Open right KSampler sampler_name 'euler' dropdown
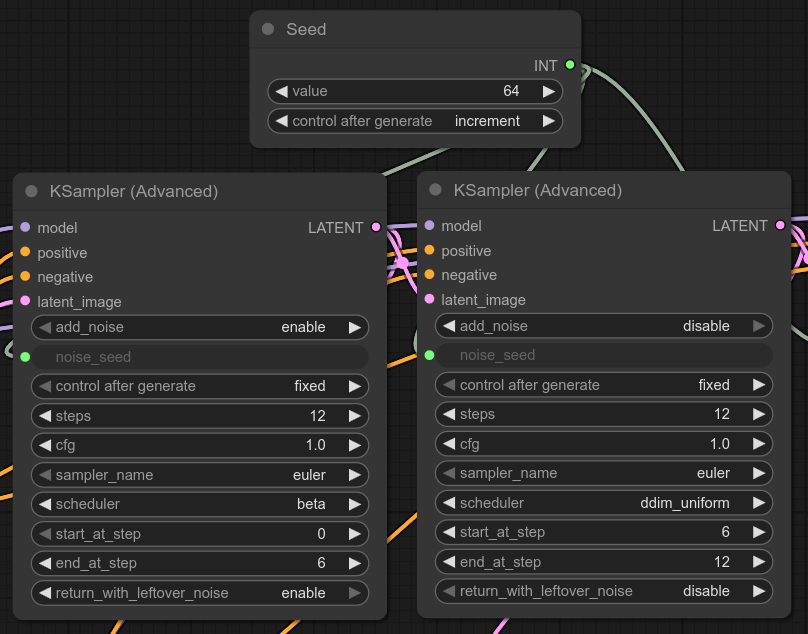Viewport: 808px width, 634px height. (604, 473)
